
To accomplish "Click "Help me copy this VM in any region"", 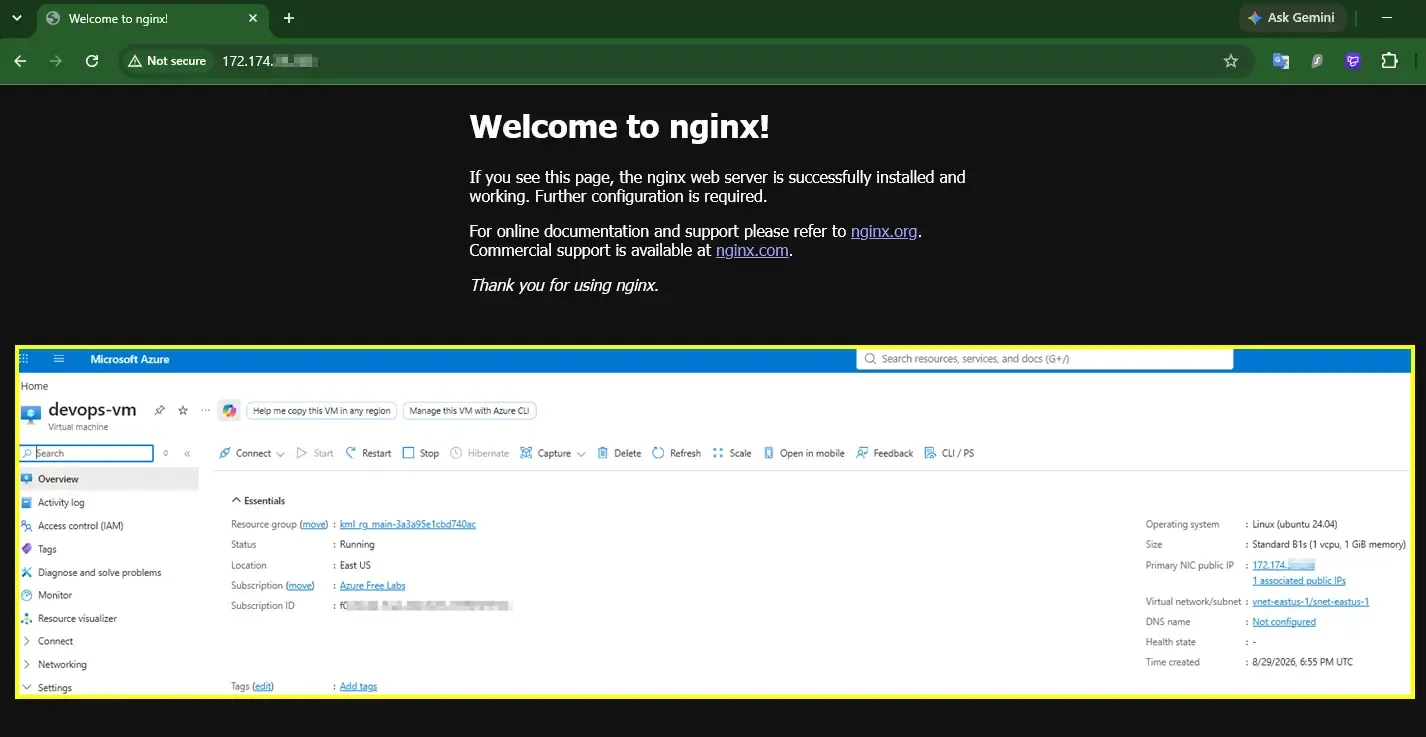I will click(322, 410).
